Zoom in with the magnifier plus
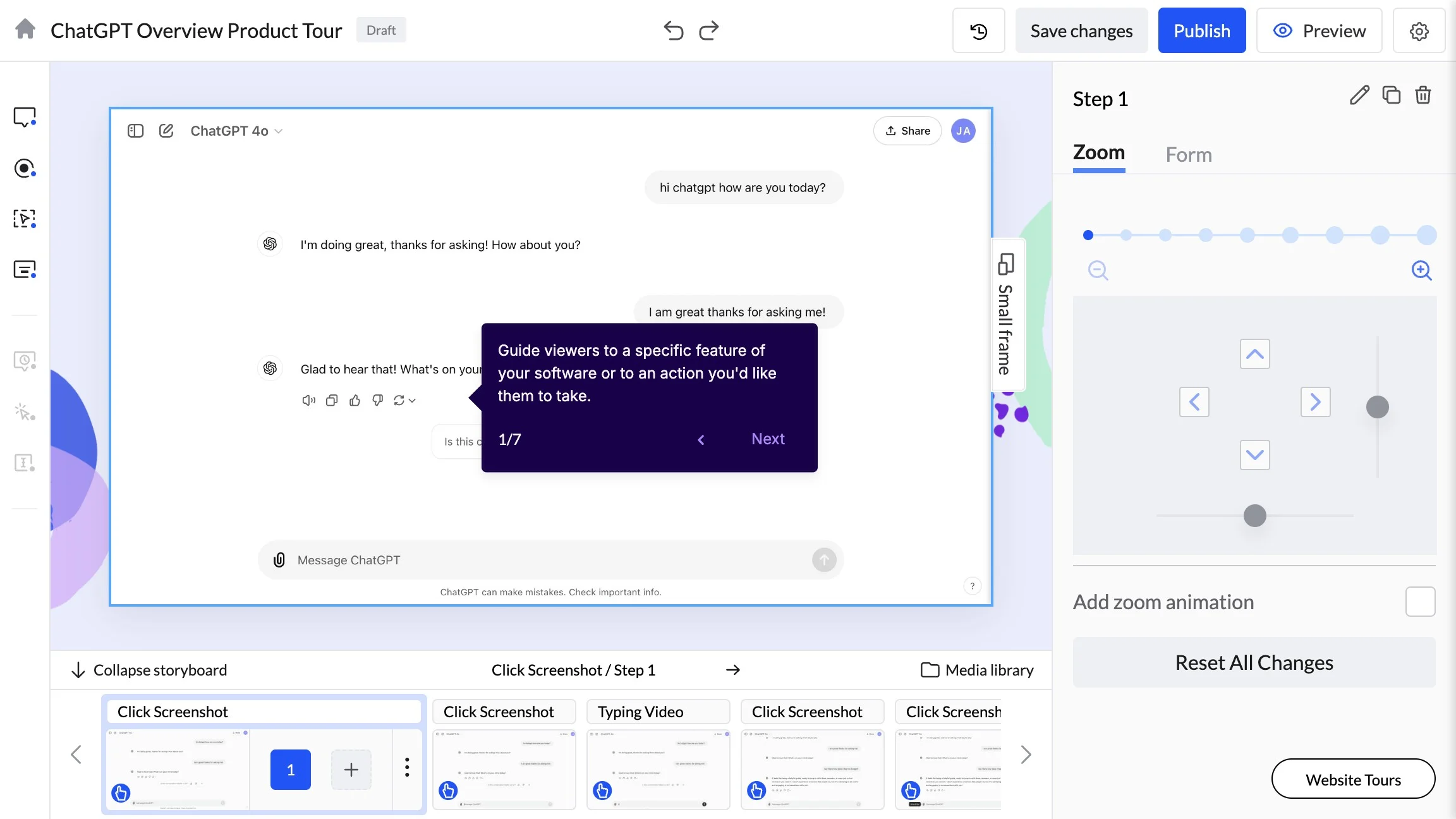The image size is (1456, 819). click(x=1421, y=270)
